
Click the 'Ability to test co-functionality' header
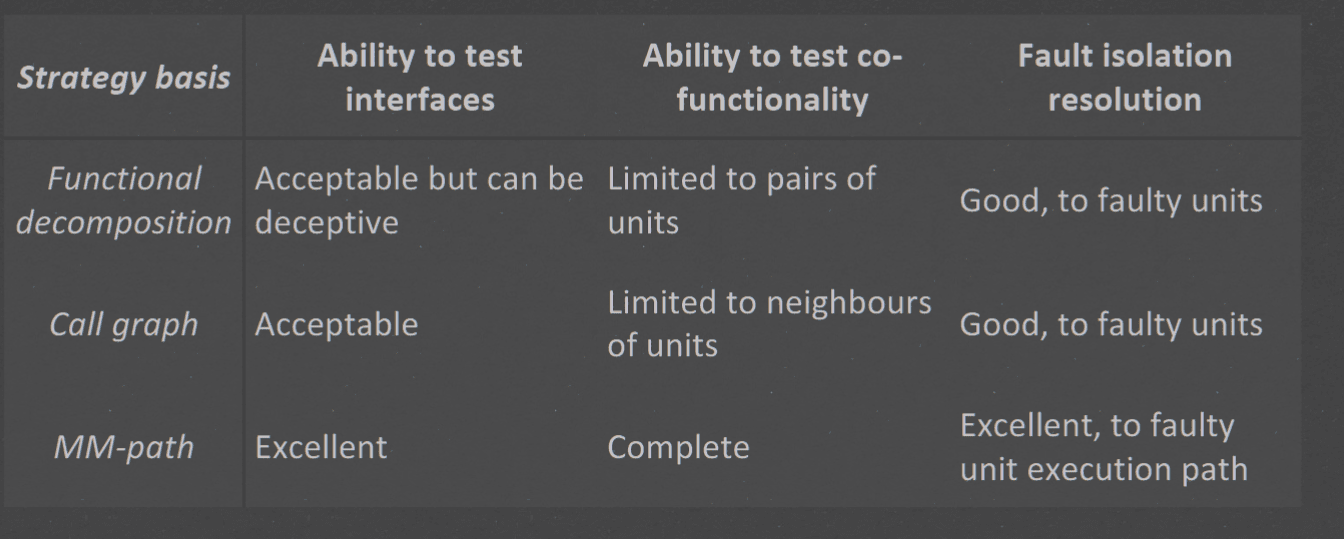click(x=772, y=77)
